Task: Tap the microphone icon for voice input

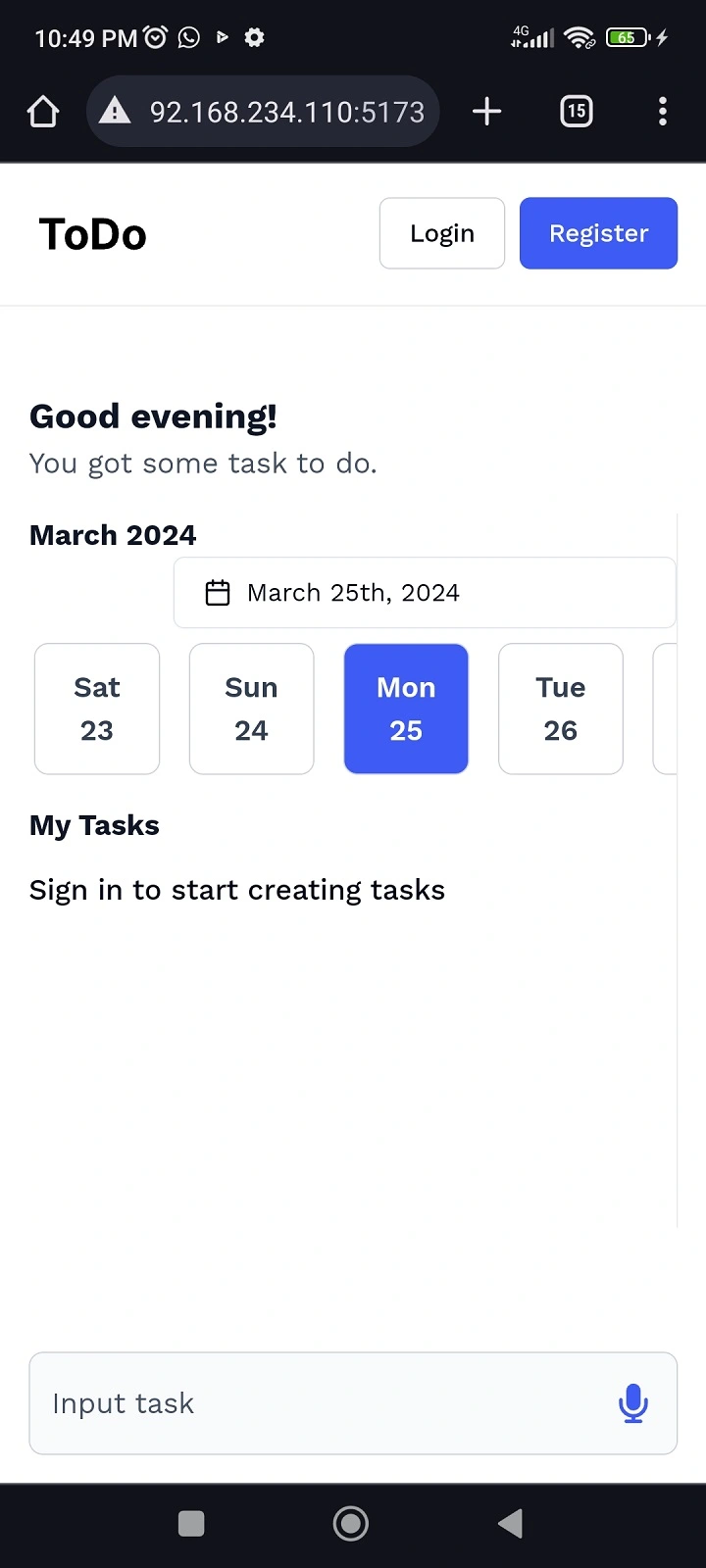Action: 632,1403
